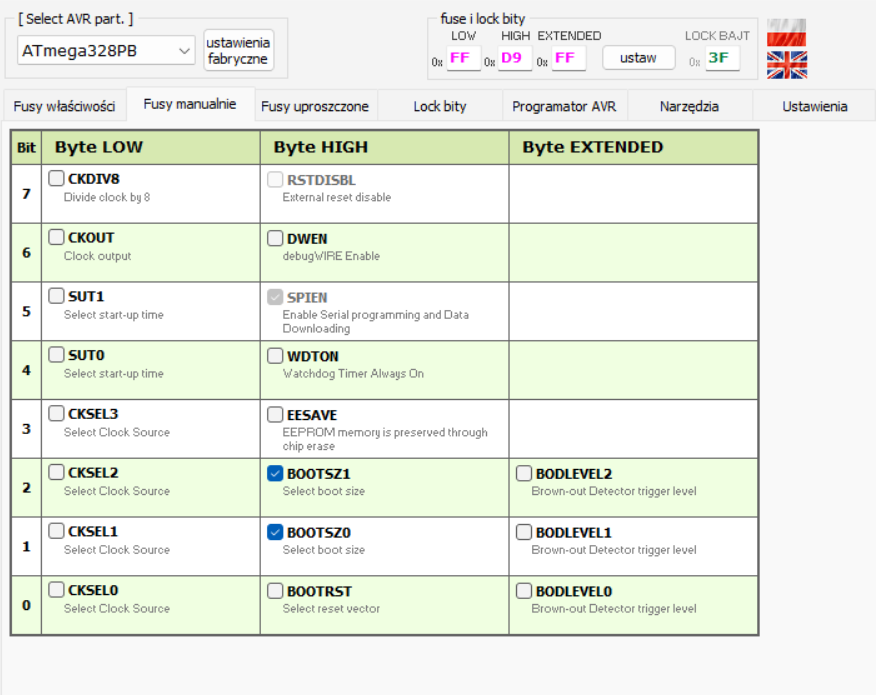
Task: Open the Ustawienia tab
Action: (815, 106)
